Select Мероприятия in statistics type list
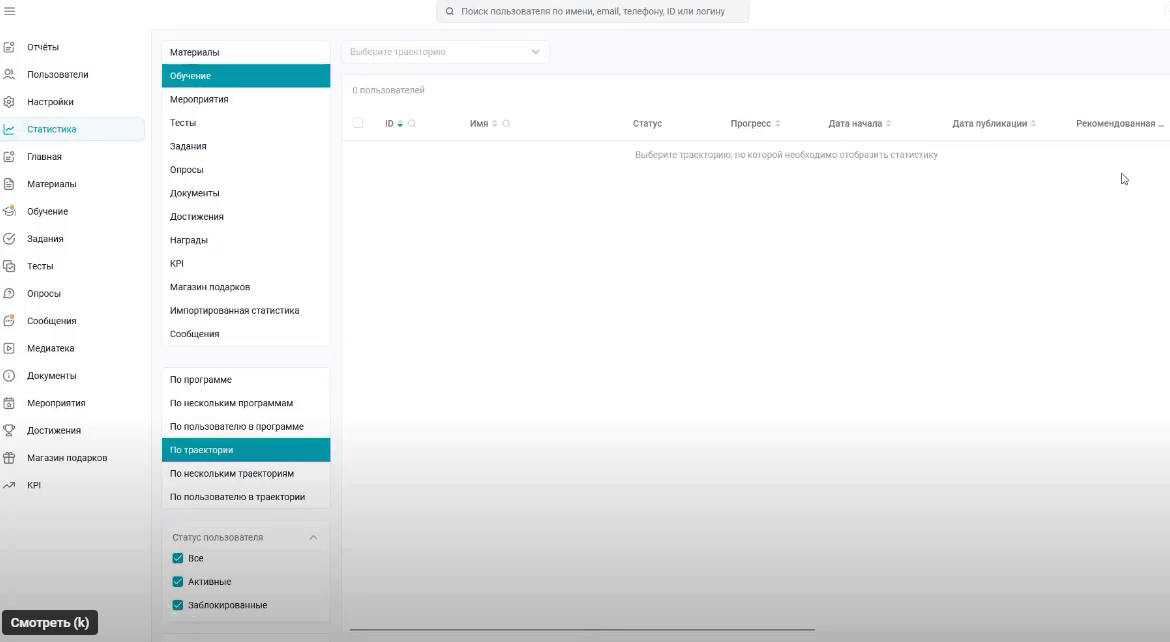This screenshot has height=642, width=1170. coord(245,99)
